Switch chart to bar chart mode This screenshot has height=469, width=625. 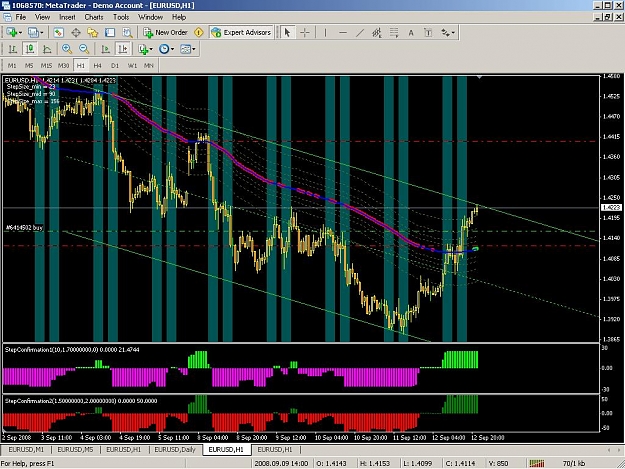click(13, 49)
